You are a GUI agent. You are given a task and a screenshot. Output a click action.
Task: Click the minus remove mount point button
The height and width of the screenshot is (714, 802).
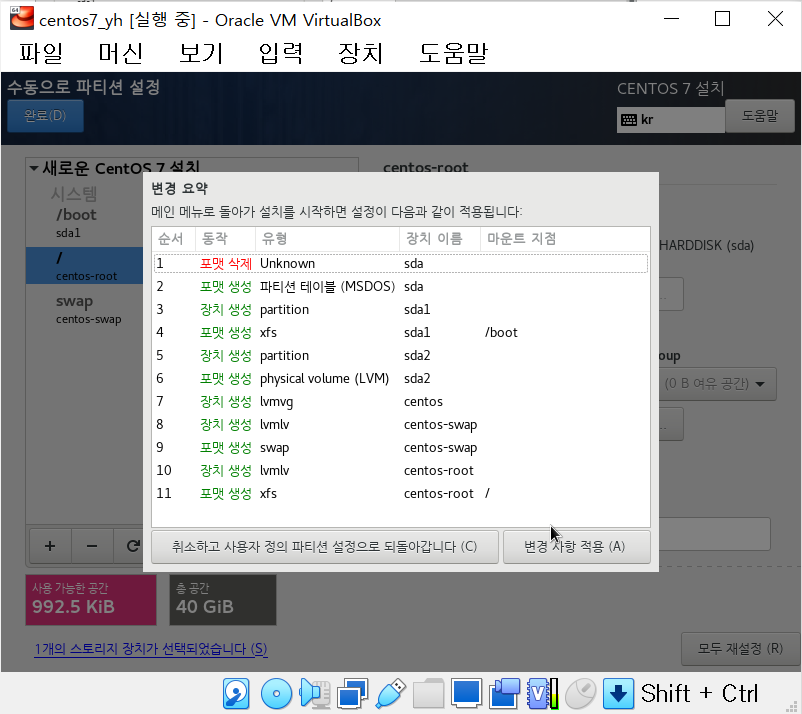tap(92, 546)
